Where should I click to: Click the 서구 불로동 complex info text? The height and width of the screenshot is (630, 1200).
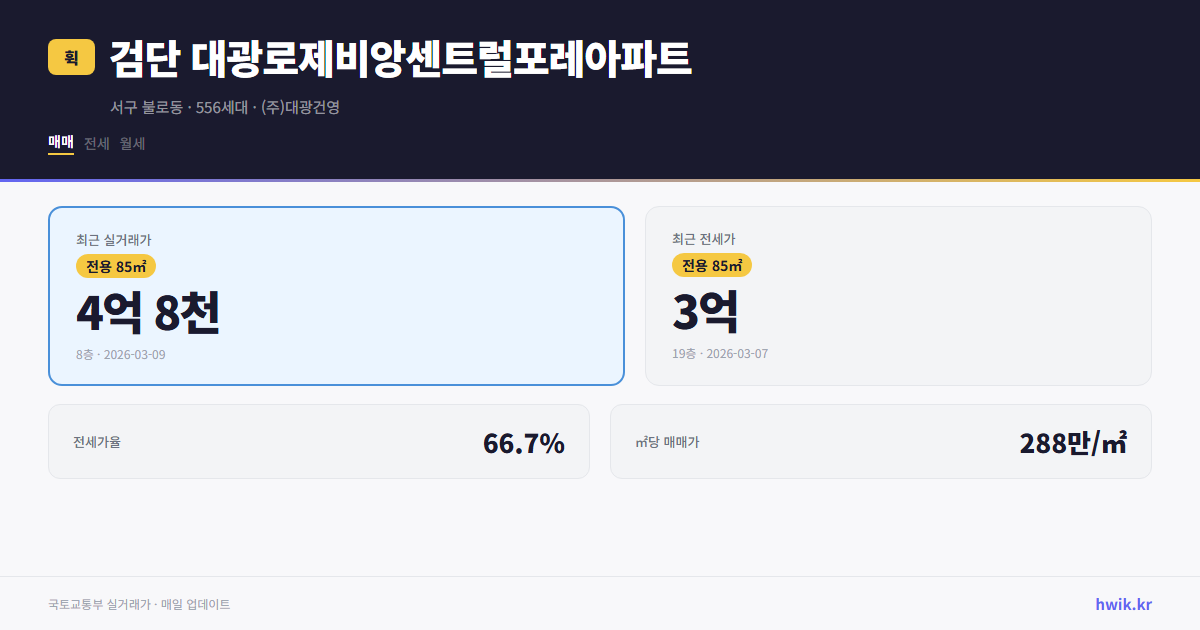[226, 107]
